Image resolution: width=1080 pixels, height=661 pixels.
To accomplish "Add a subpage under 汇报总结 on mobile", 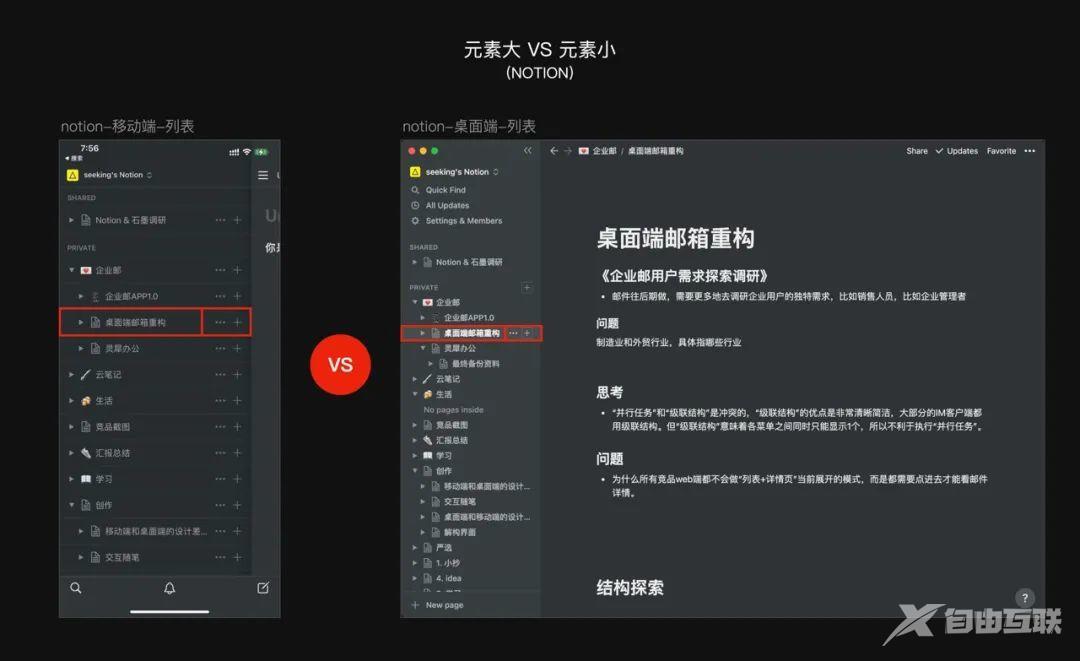I will [x=237, y=453].
